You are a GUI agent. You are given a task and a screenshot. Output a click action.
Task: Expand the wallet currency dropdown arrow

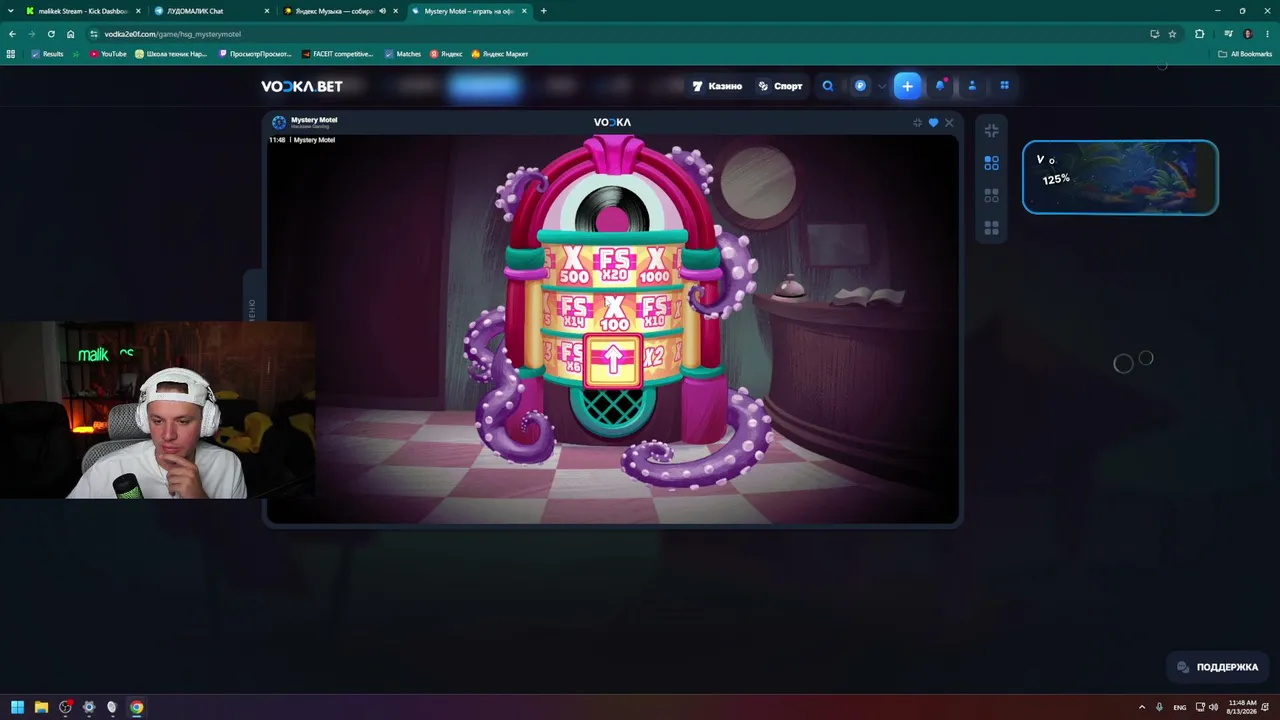(881, 86)
